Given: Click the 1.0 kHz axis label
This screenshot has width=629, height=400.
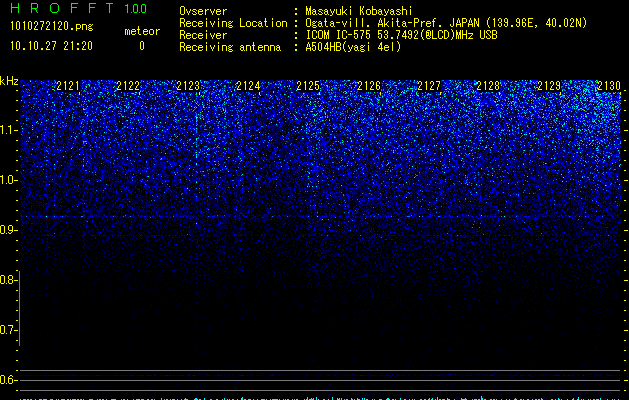Looking at the screenshot, I should (x=8, y=180).
